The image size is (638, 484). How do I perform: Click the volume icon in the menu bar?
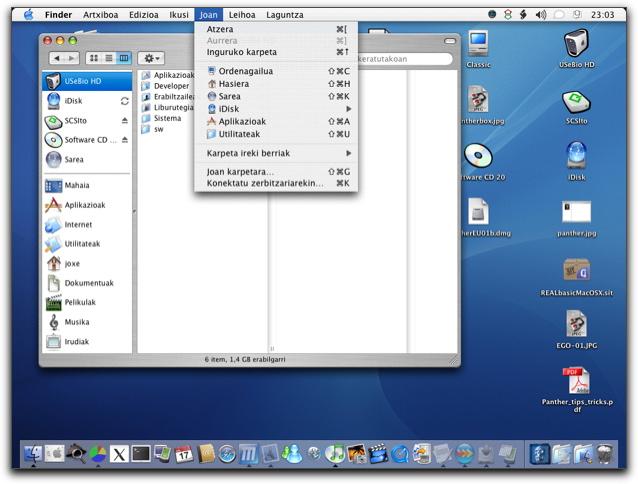540,15
